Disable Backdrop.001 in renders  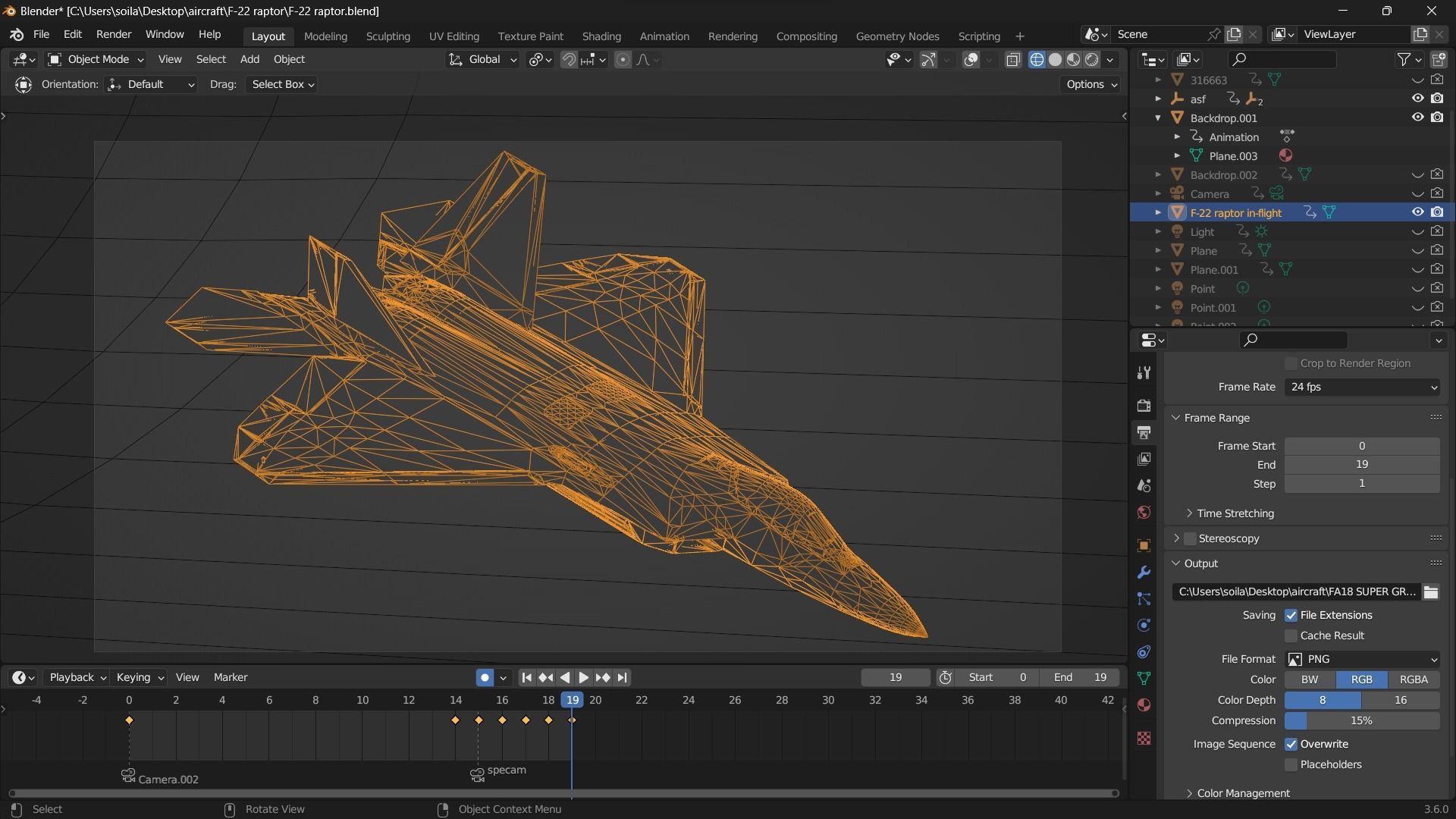tap(1437, 118)
